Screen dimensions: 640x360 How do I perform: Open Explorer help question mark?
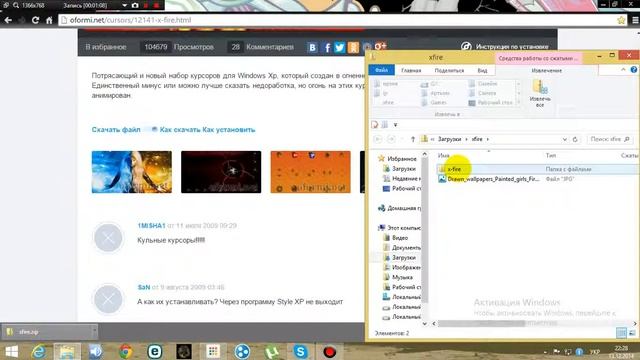(634, 70)
